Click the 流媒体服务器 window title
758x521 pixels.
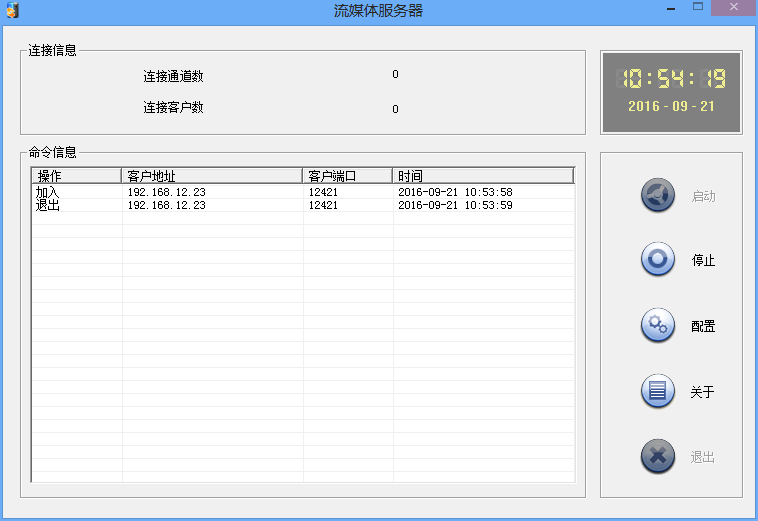(x=379, y=11)
